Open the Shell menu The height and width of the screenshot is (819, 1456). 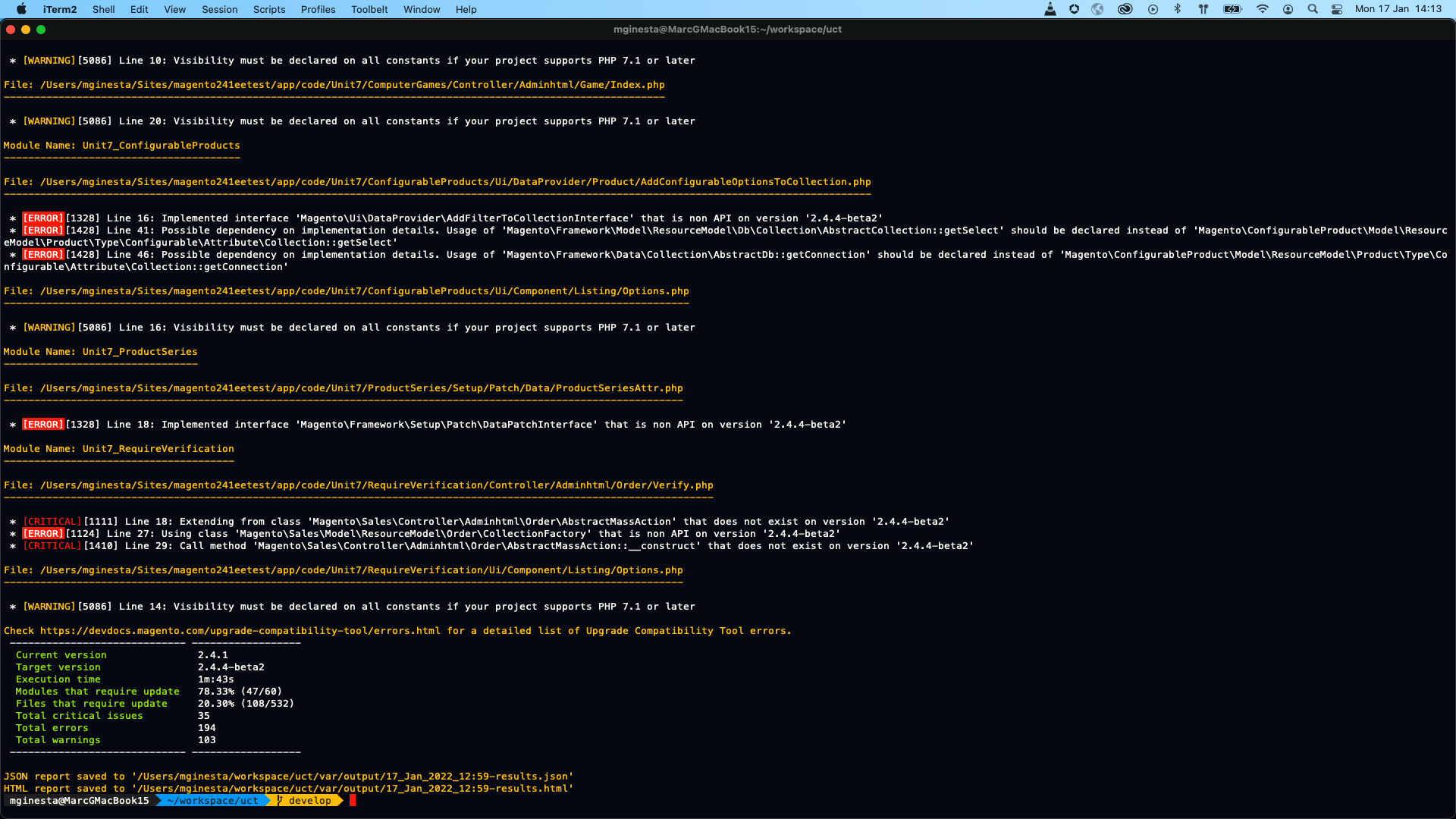(x=104, y=9)
